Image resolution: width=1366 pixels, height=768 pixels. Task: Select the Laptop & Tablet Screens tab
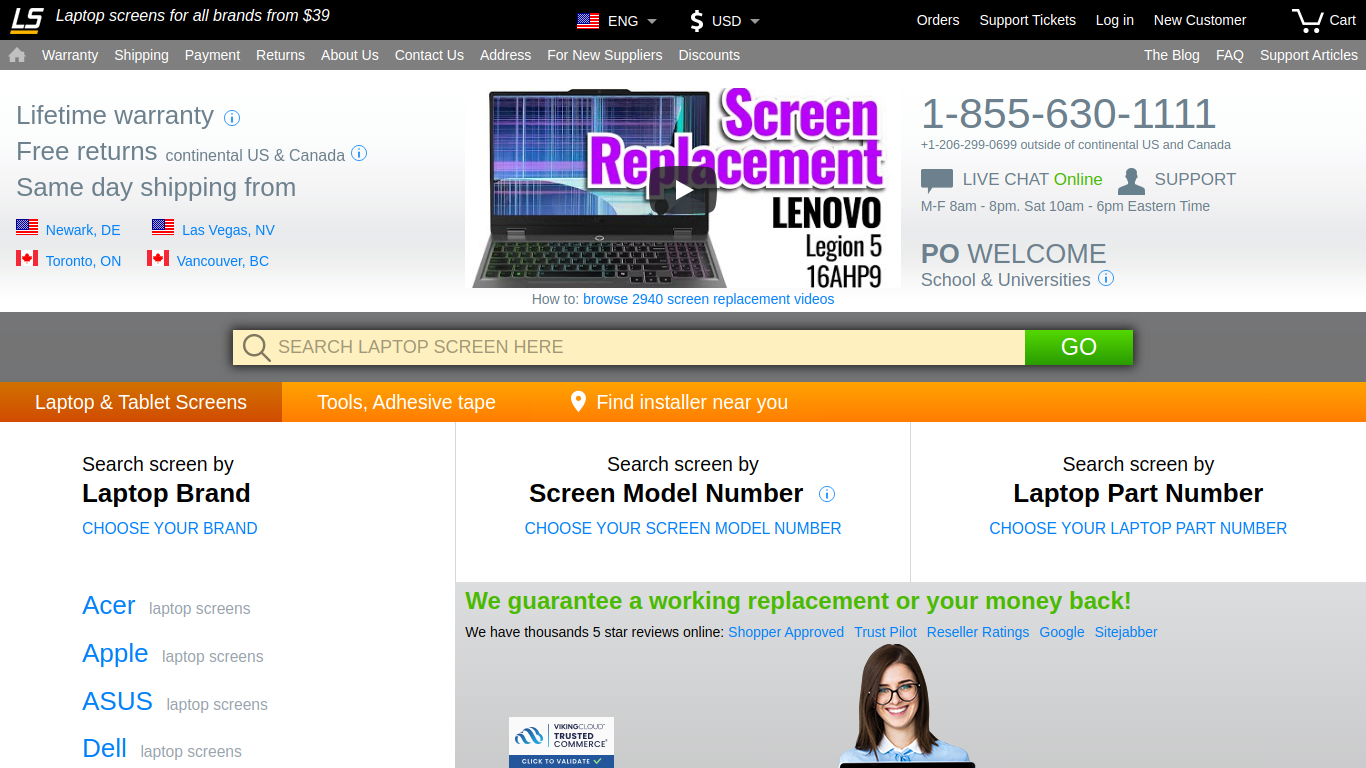[x=141, y=402]
